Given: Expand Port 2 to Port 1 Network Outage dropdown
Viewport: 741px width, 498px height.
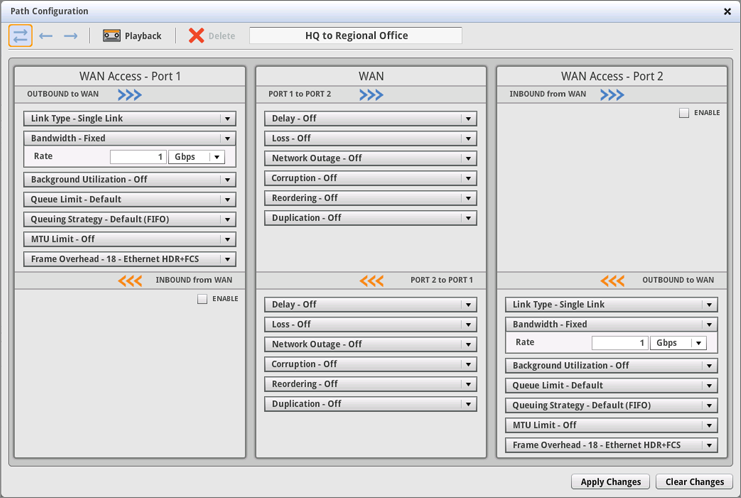Looking at the screenshot, I should tap(370, 345).
